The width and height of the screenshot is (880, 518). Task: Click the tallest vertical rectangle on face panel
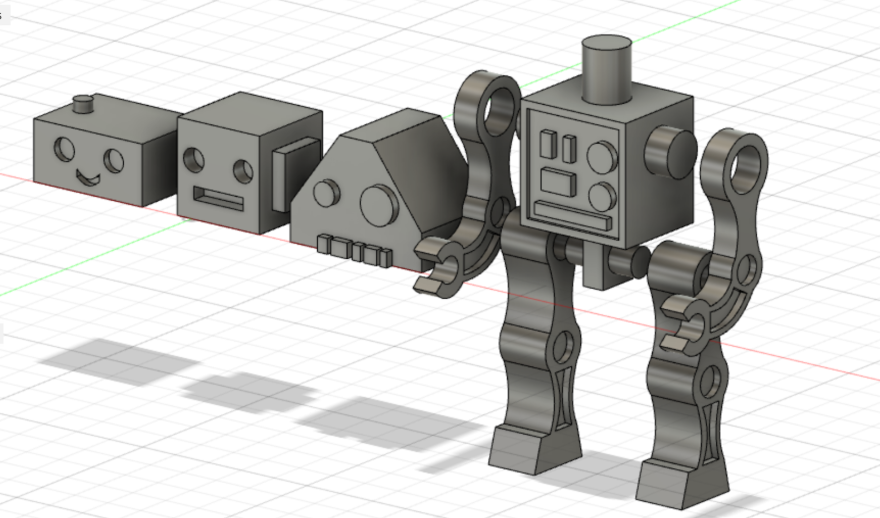(548, 144)
